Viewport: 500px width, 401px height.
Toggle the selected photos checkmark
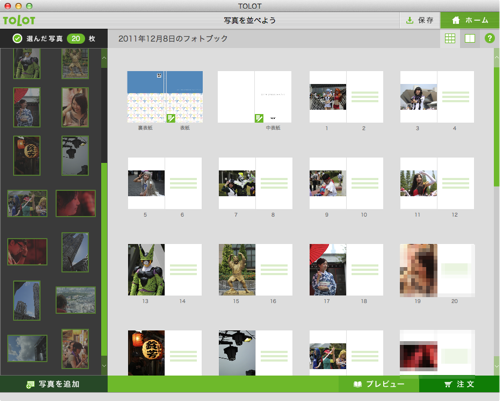point(17,39)
